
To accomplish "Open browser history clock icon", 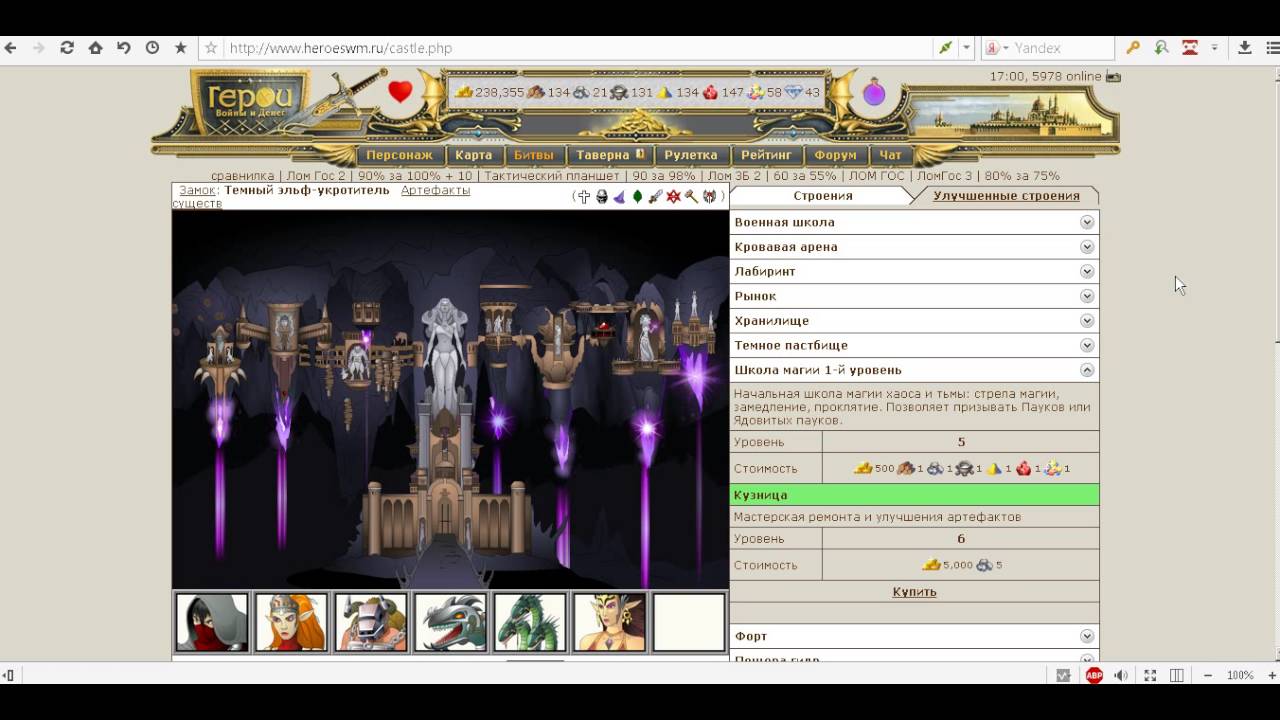I will coord(152,48).
